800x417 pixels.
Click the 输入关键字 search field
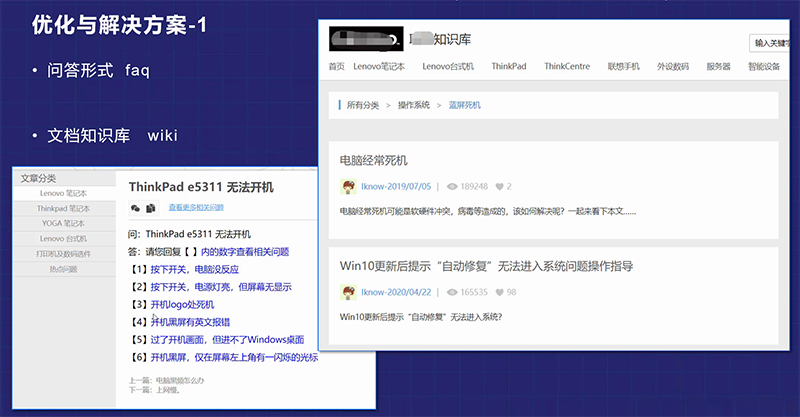pos(769,43)
